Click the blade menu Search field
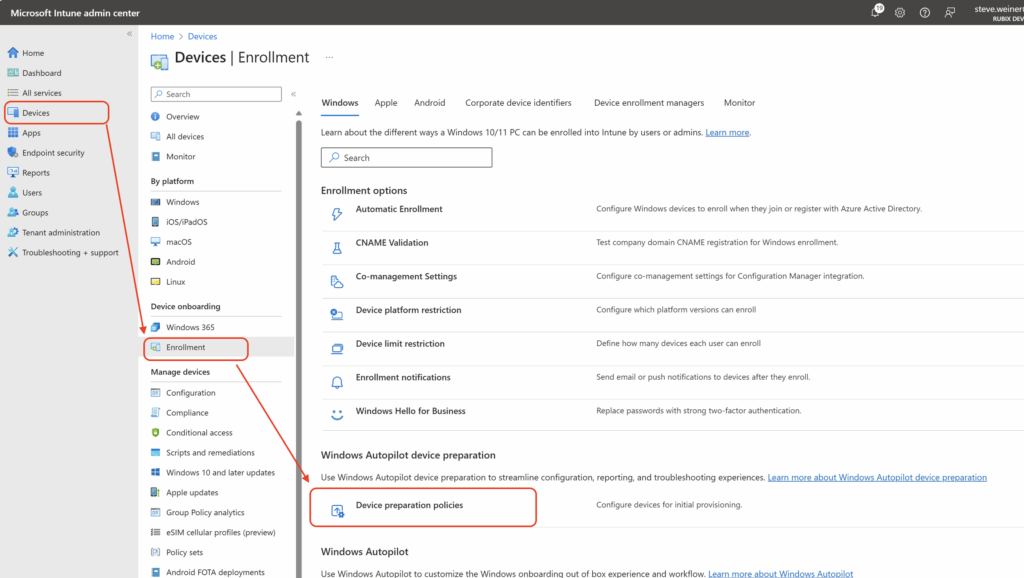Image resolution: width=1024 pixels, height=578 pixels. (x=216, y=94)
